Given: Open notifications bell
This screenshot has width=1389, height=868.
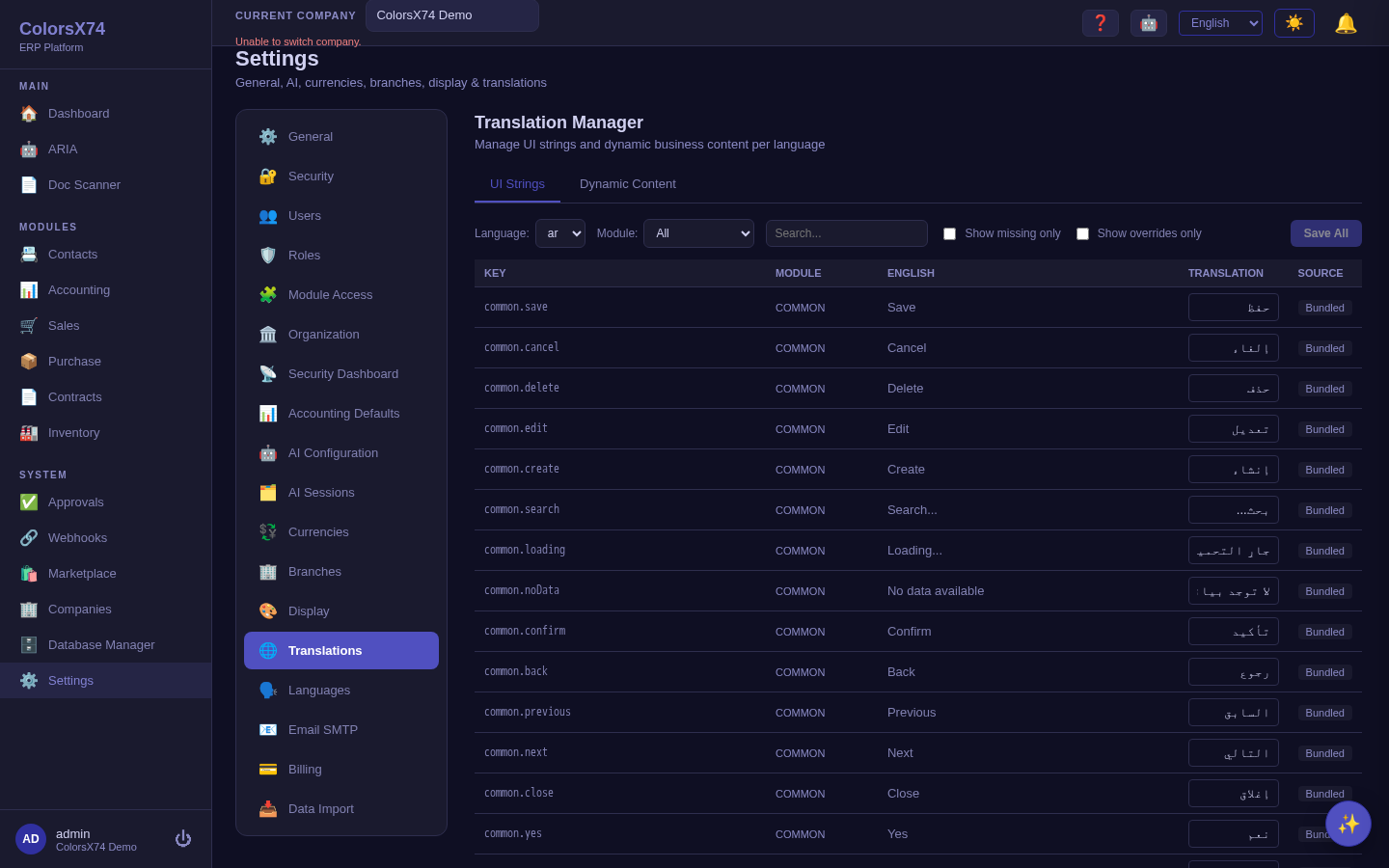Looking at the screenshot, I should pos(1346,23).
